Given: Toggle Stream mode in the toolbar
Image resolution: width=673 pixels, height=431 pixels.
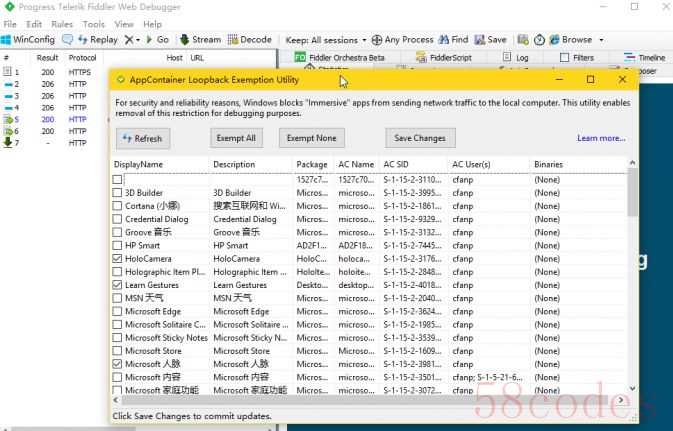Looking at the screenshot, I should point(200,40).
